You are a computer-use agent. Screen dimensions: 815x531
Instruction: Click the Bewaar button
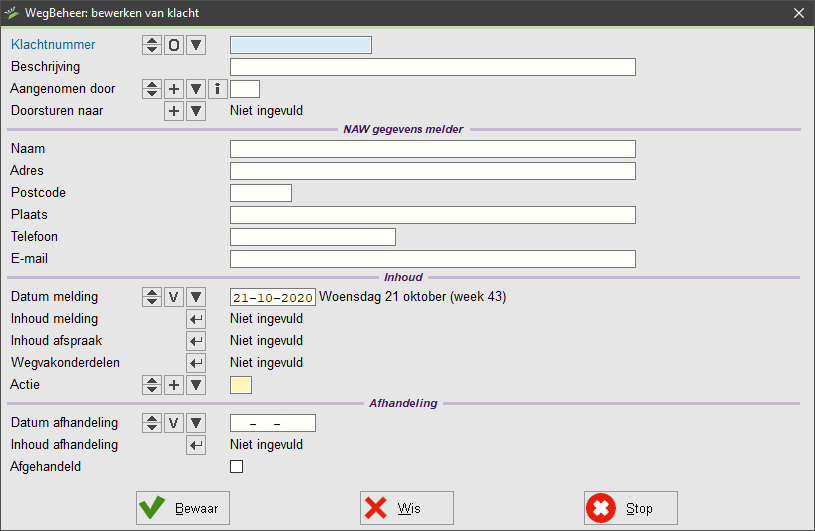click(183, 508)
